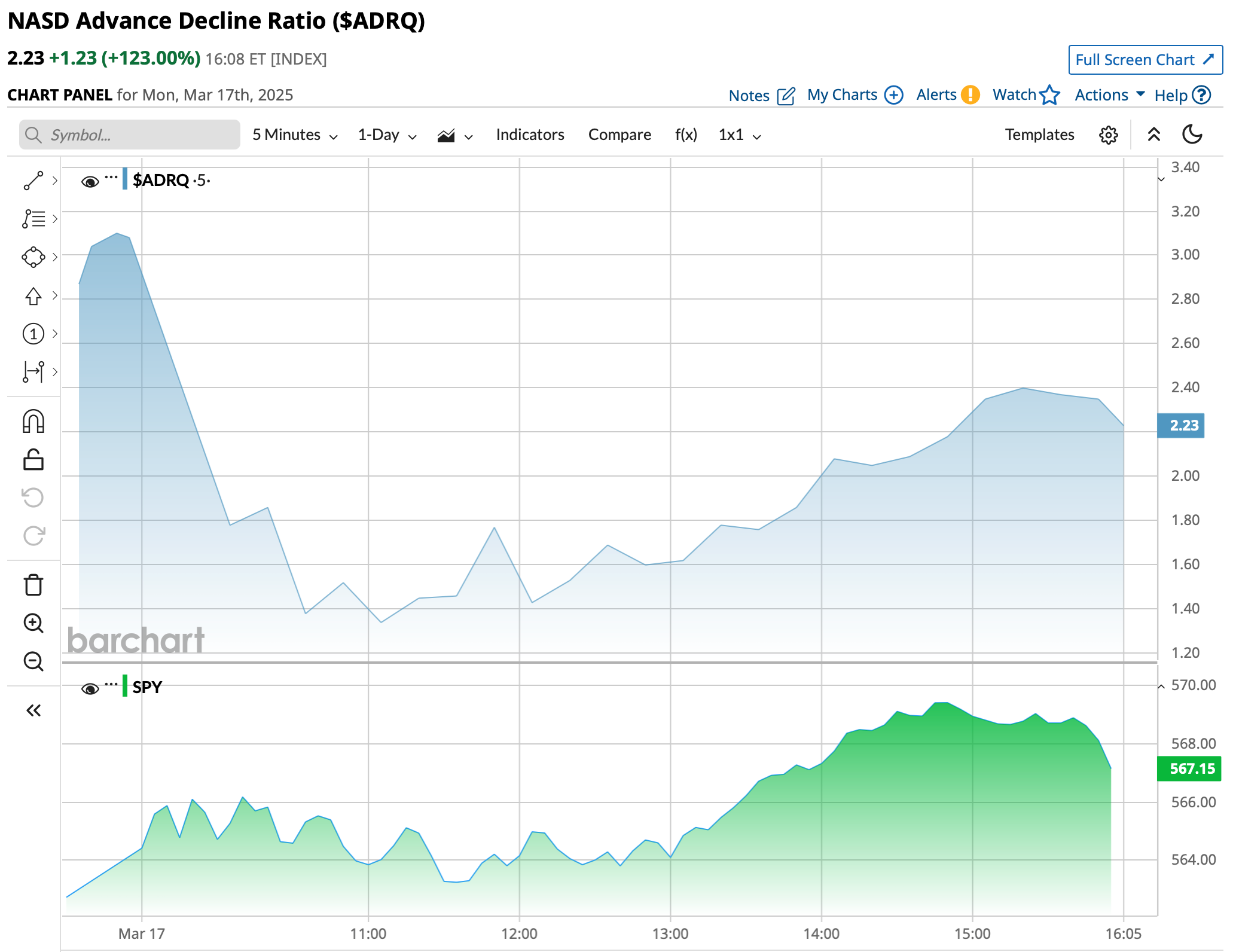This screenshot has height=952, width=1233.
Task: Toggle SPY plot visibility with its eye icon
Action: [90, 689]
